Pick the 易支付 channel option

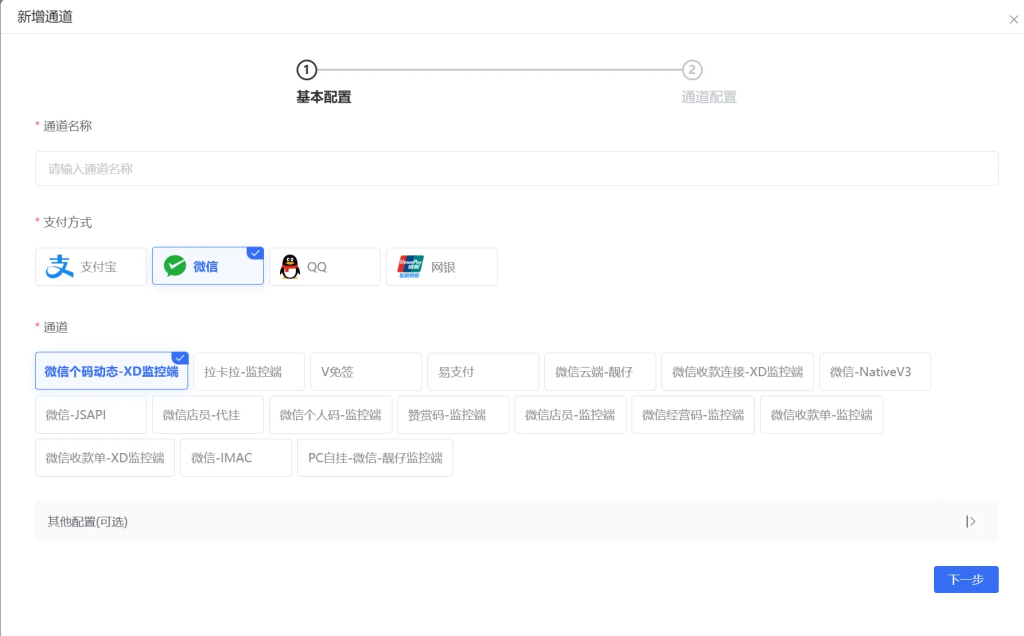[482, 372]
